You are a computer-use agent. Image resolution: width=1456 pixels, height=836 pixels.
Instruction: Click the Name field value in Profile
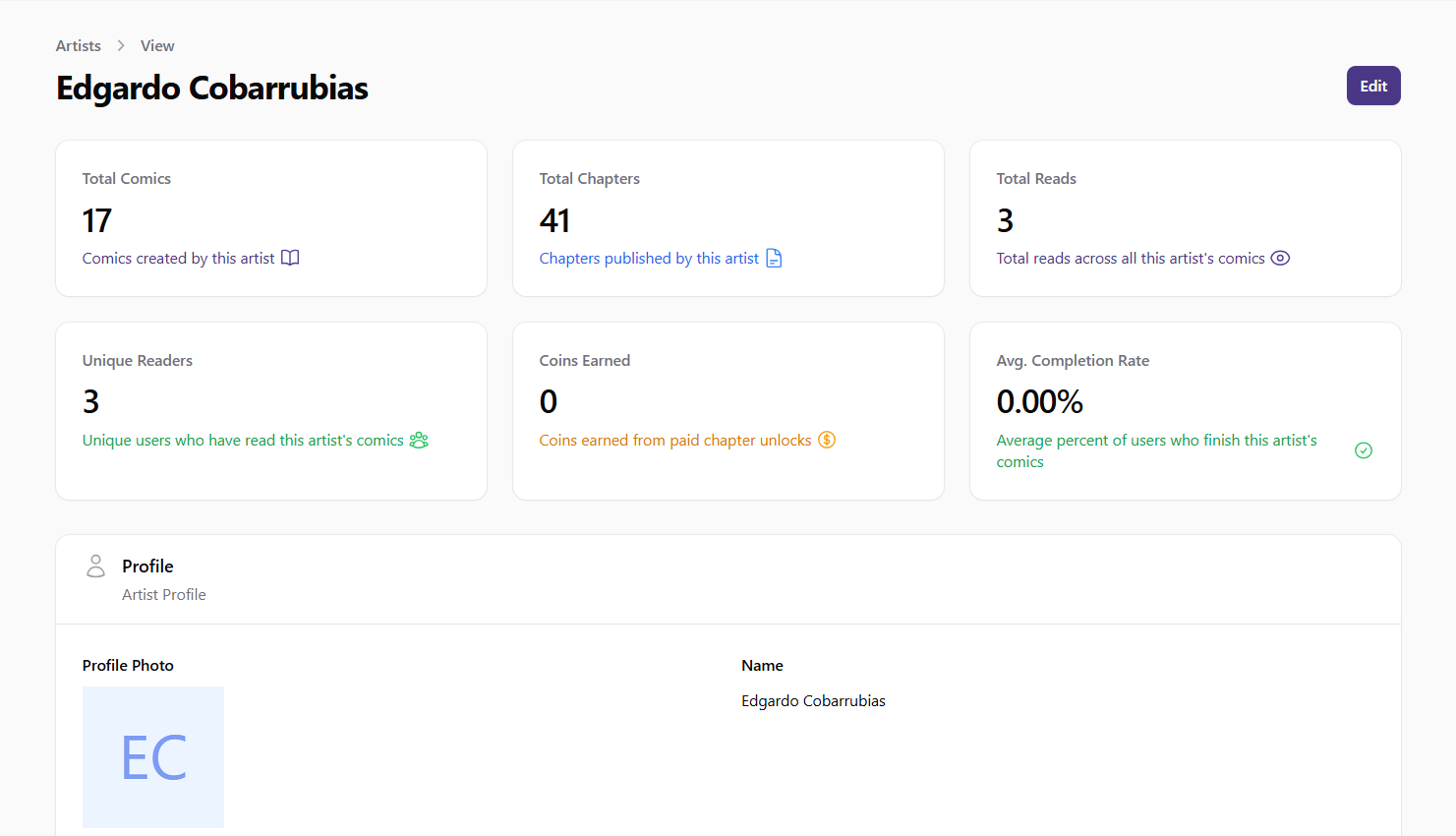[x=813, y=700]
